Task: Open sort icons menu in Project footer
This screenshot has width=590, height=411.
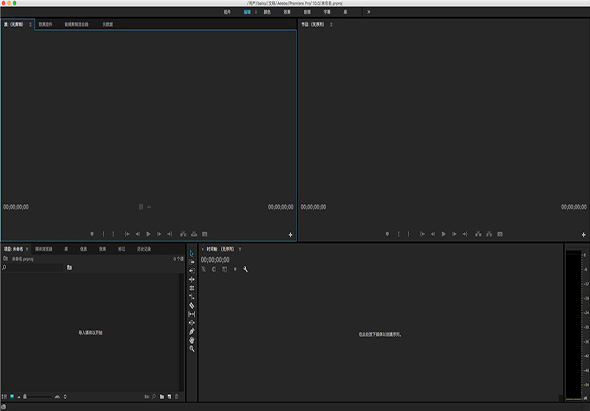Action: coord(65,397)
